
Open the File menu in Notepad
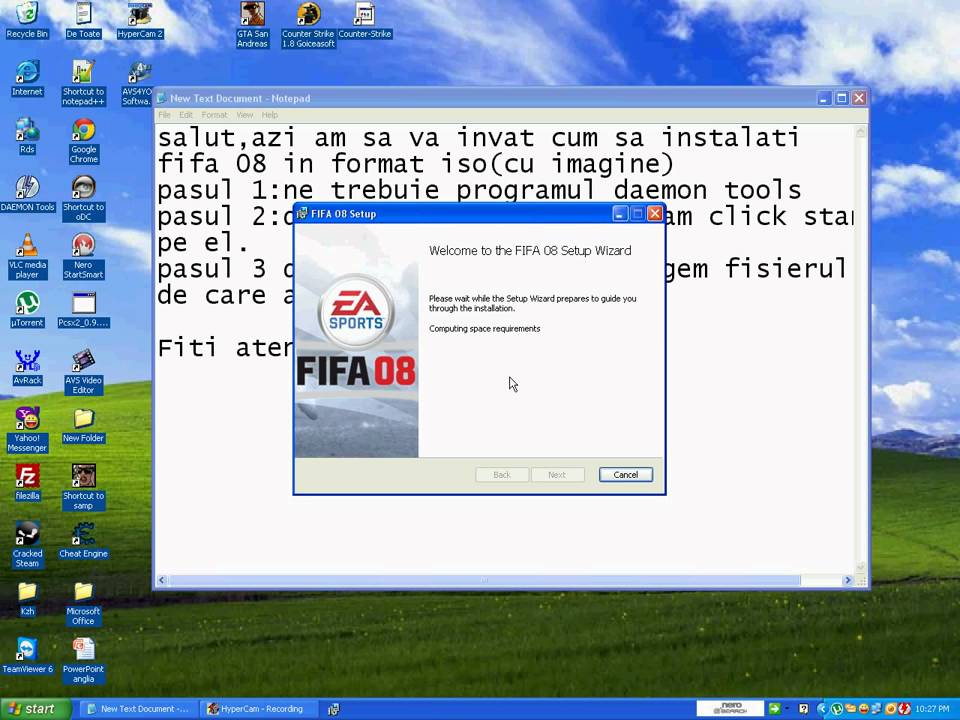(164, 115)
